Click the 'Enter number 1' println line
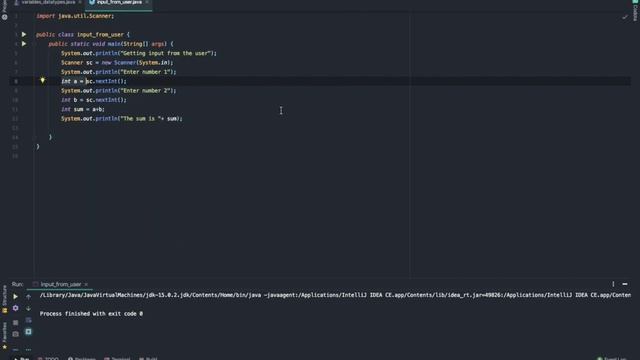The height and width of the screenshot is (360, 640). [119, 72]
